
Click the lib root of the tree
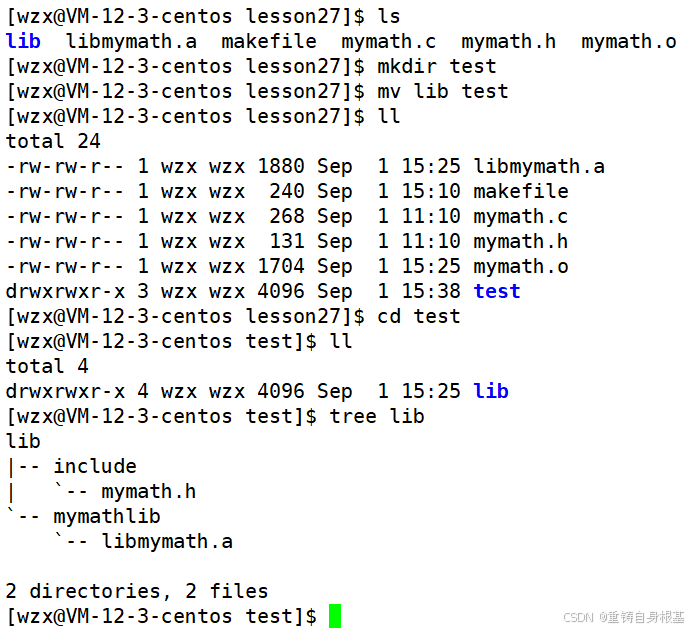click(23, 441)
